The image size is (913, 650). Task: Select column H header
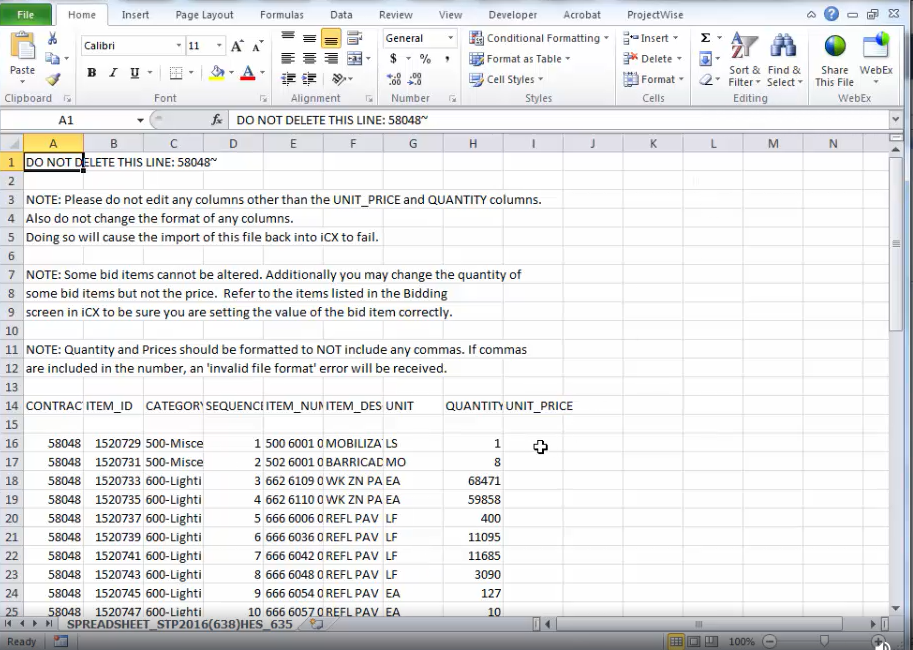[x=473, y=143]
